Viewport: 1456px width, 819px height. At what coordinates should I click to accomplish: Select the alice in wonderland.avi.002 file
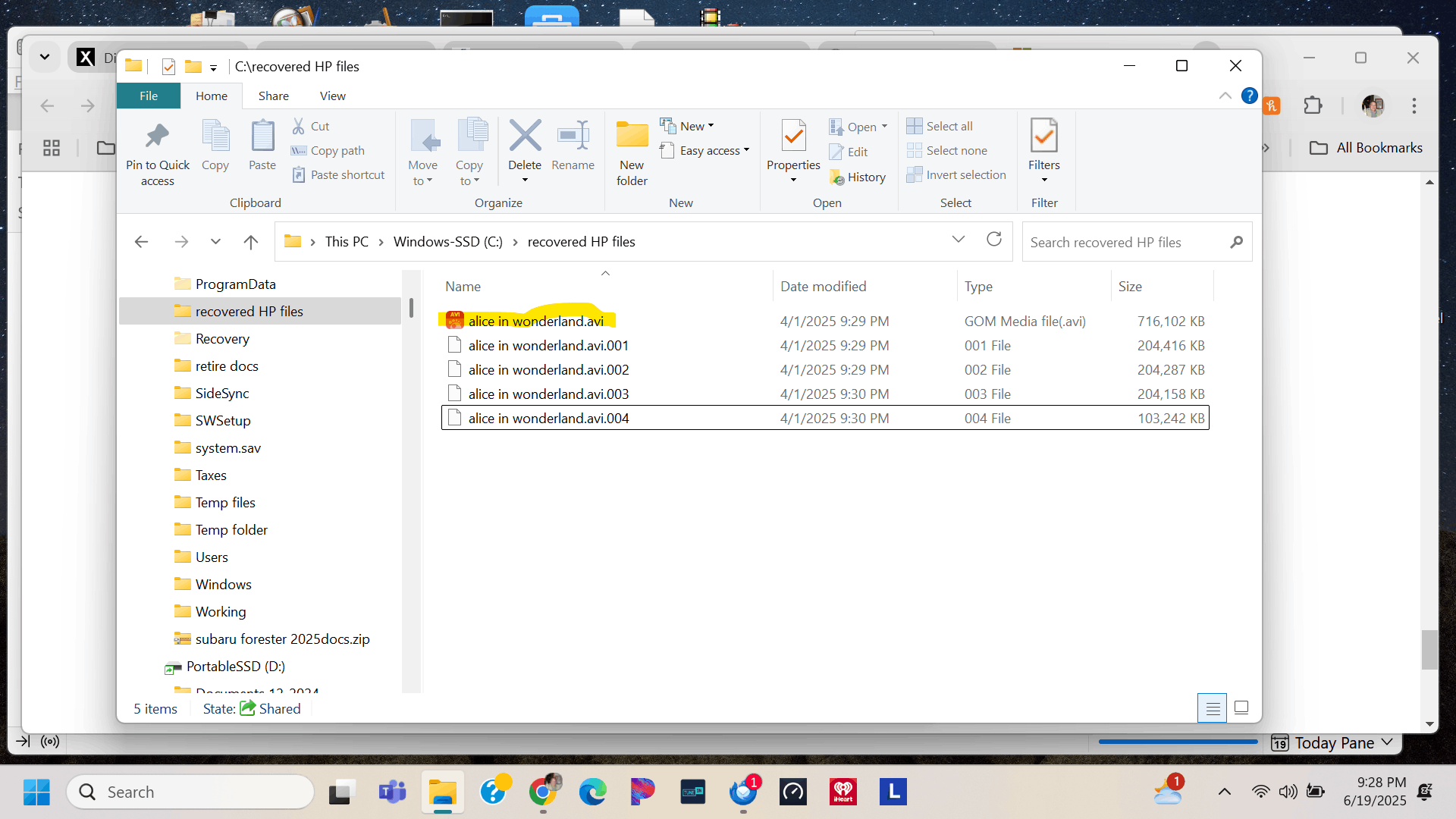click(x=548, y=370)
